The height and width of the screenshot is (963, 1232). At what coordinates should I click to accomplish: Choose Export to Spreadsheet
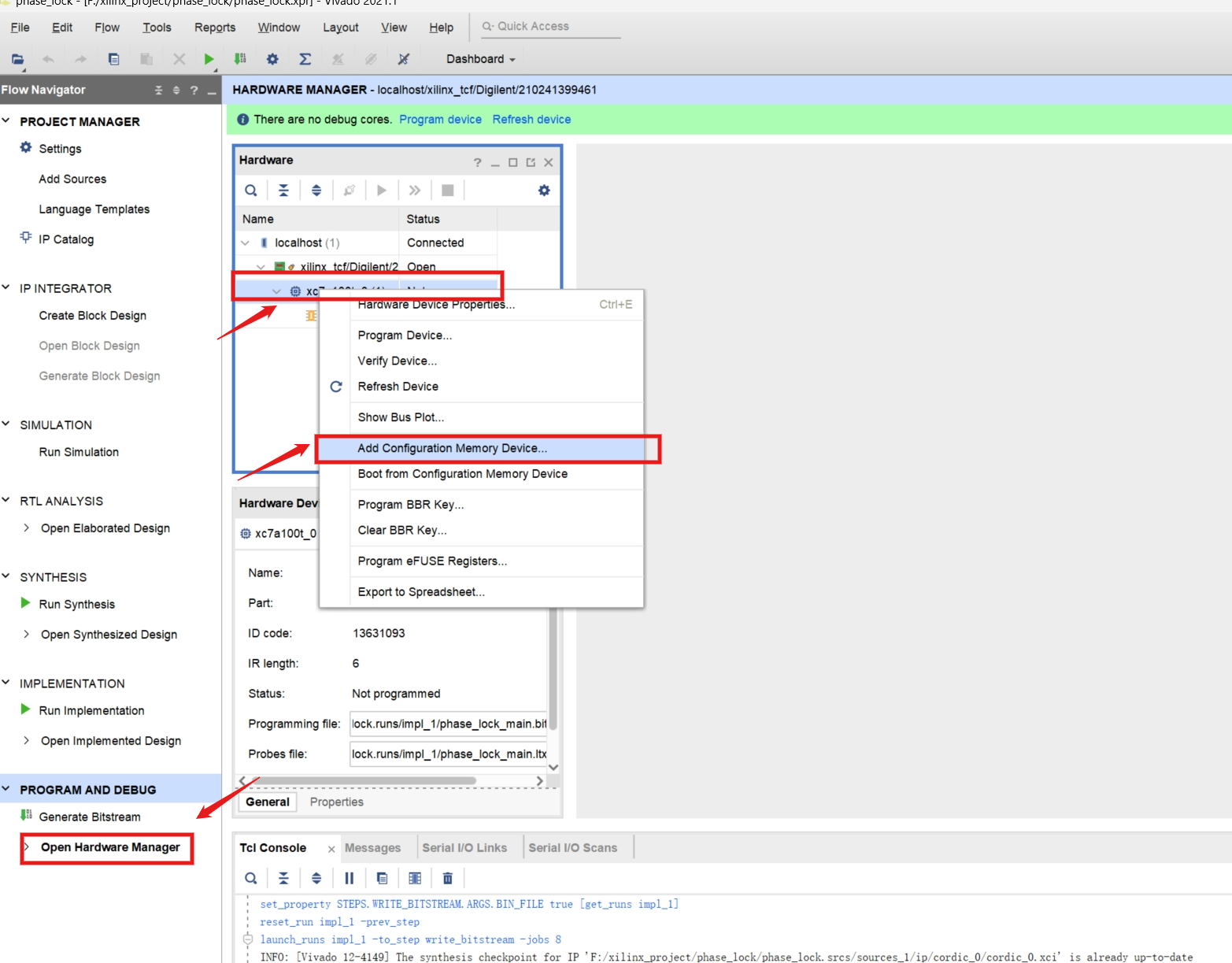point(481,592)
